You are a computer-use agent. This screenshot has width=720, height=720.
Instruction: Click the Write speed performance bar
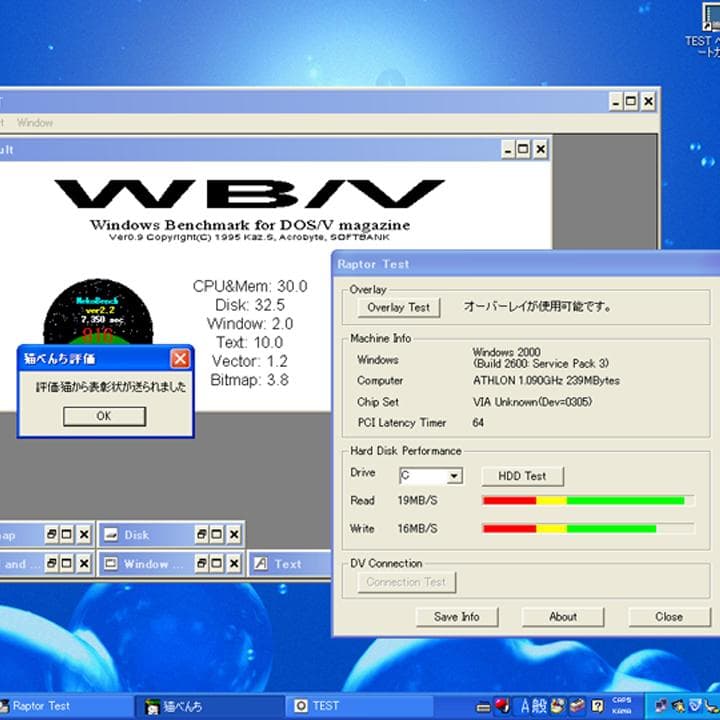tap(588, 529)
